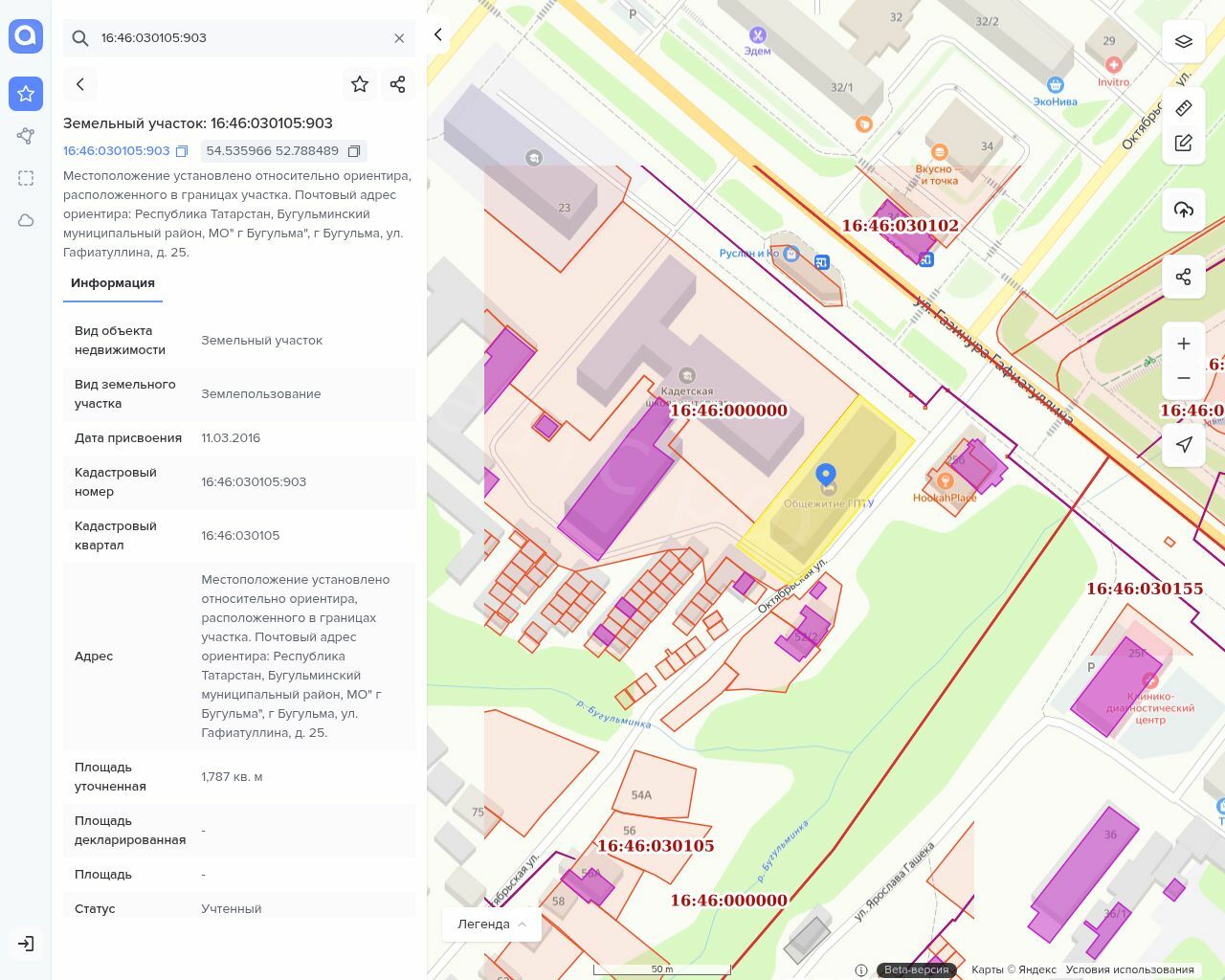The width and height of the screenshot is (1225, 980).
Task: Zoom in on the map
Action: (1183, 344)
